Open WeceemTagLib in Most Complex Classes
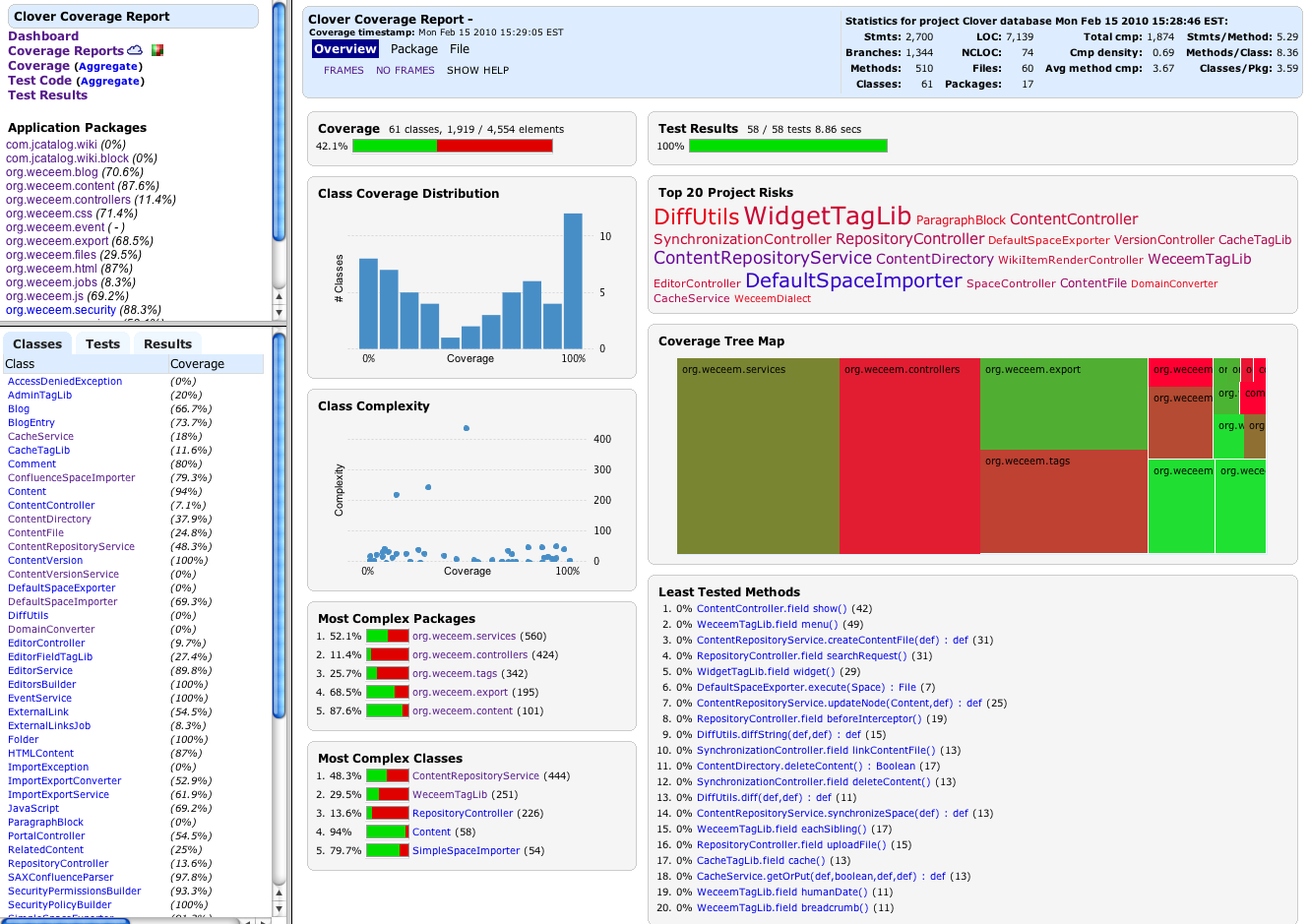This screenshot has width=1310, height=924. click(450, 795)
